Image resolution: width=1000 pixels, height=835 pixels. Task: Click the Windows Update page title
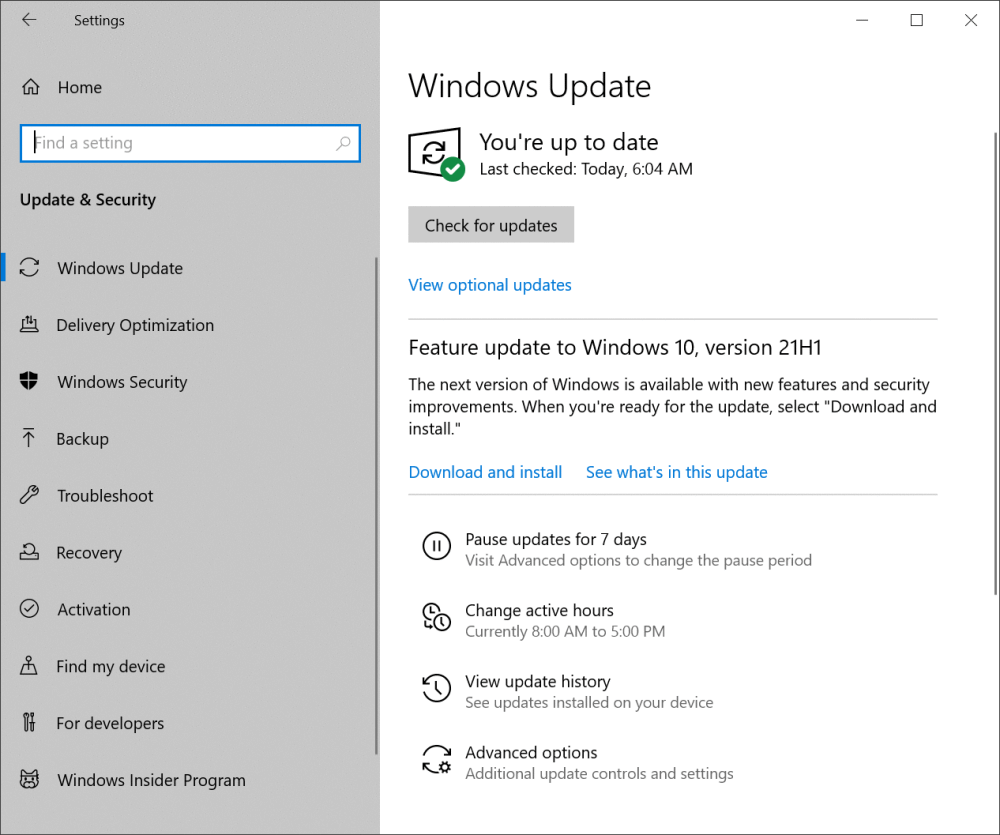pyautogui.click(x=529, y=86)
